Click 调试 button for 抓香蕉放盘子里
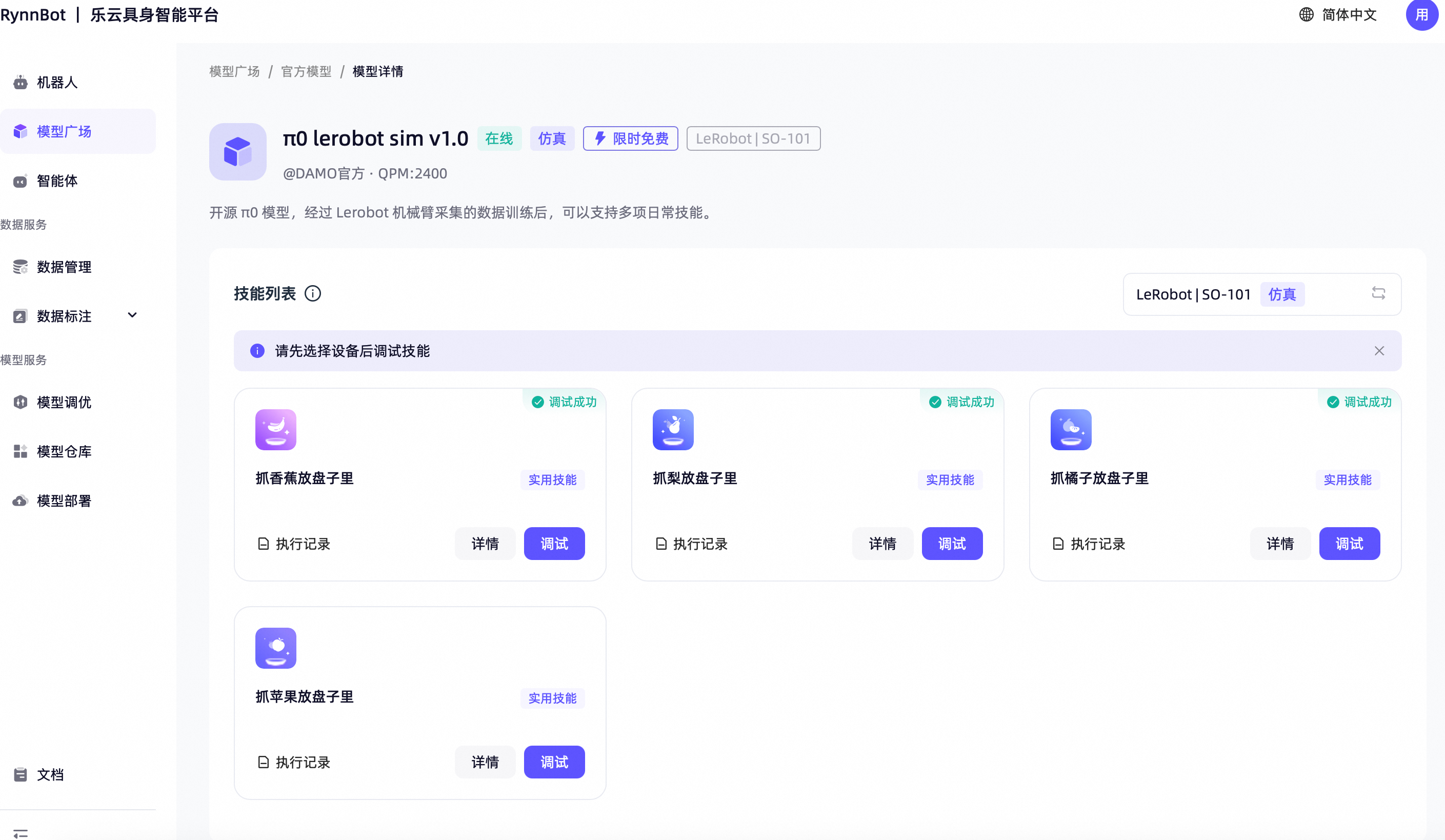Screen dimensions: 1445x840 pyautogui.click(x=554, y=544)
